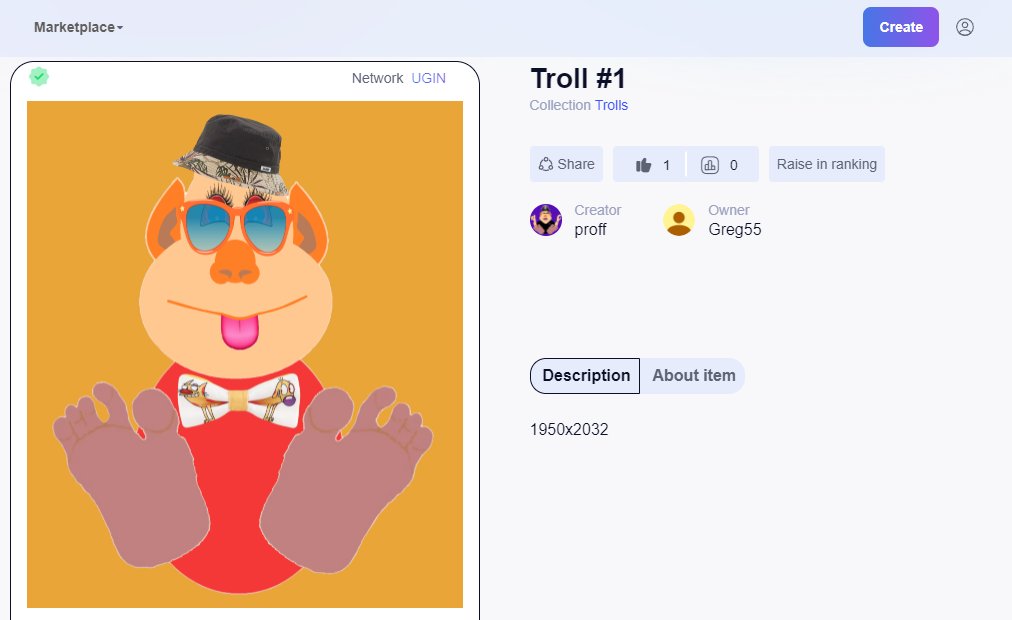1012x620 pixels.
Task: Click the creator name proff
Action: 591,230
